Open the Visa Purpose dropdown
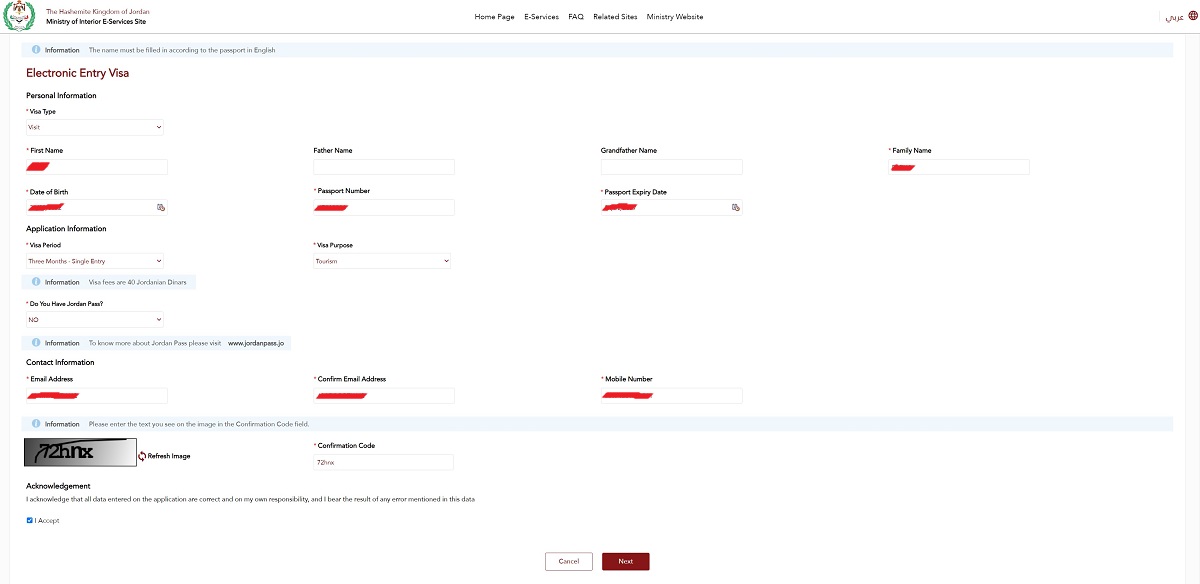 [383, 261]
